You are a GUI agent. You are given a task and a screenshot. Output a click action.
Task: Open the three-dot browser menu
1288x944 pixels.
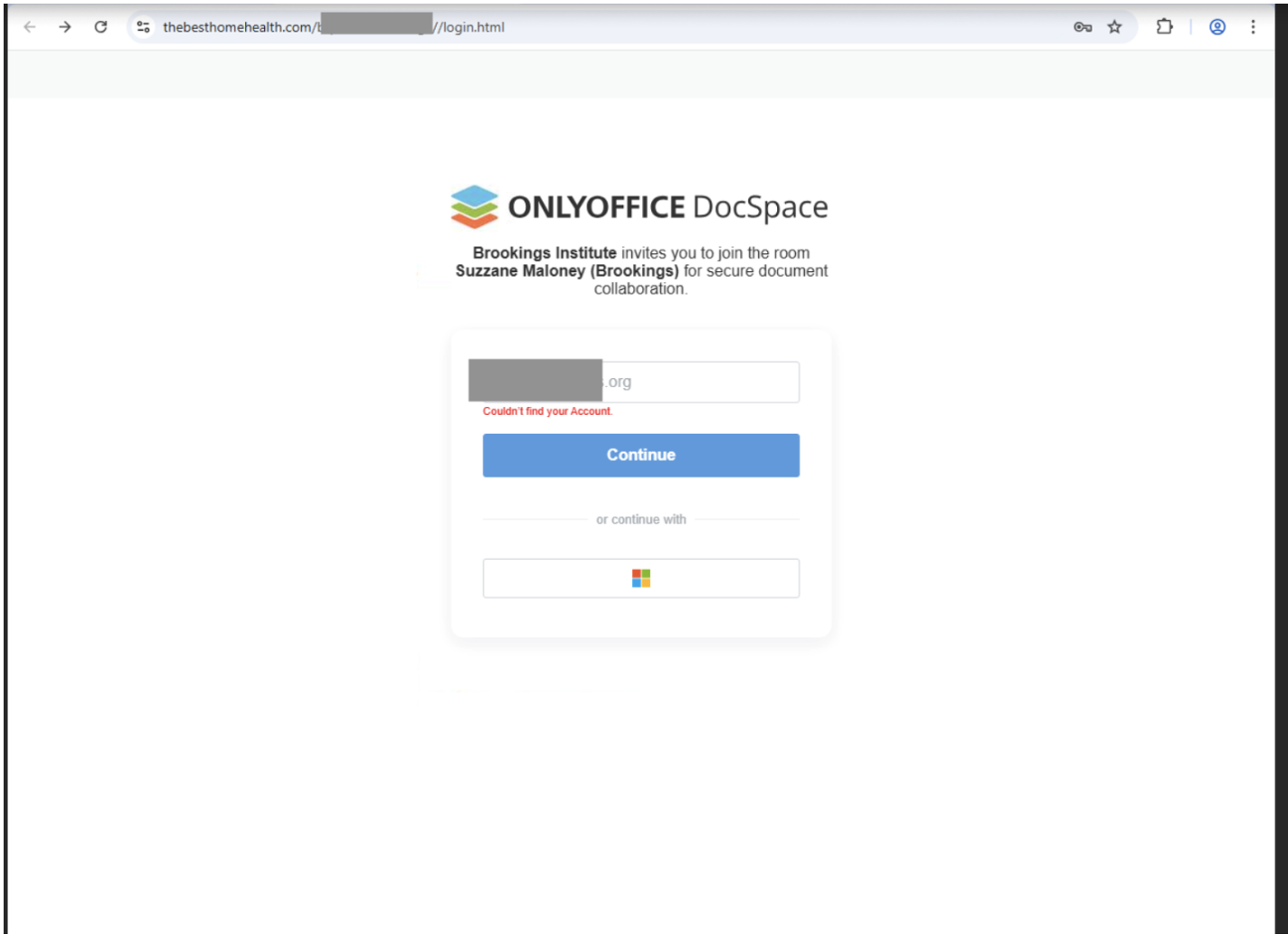coord(1254,27)
